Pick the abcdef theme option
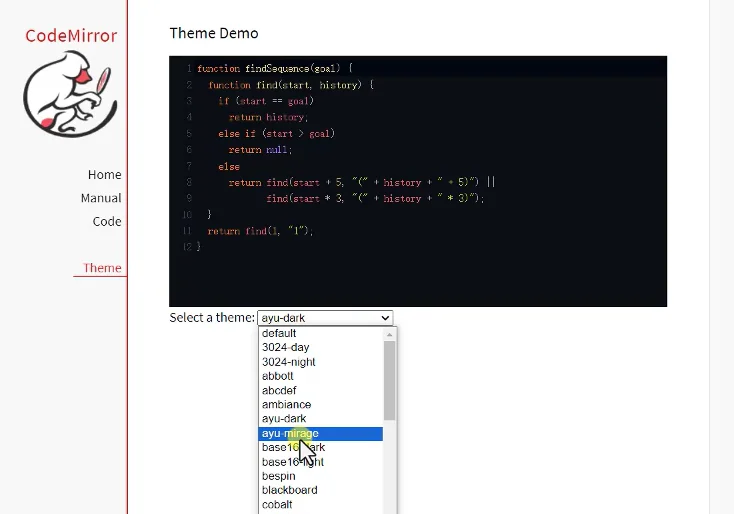 pos(321,390)
